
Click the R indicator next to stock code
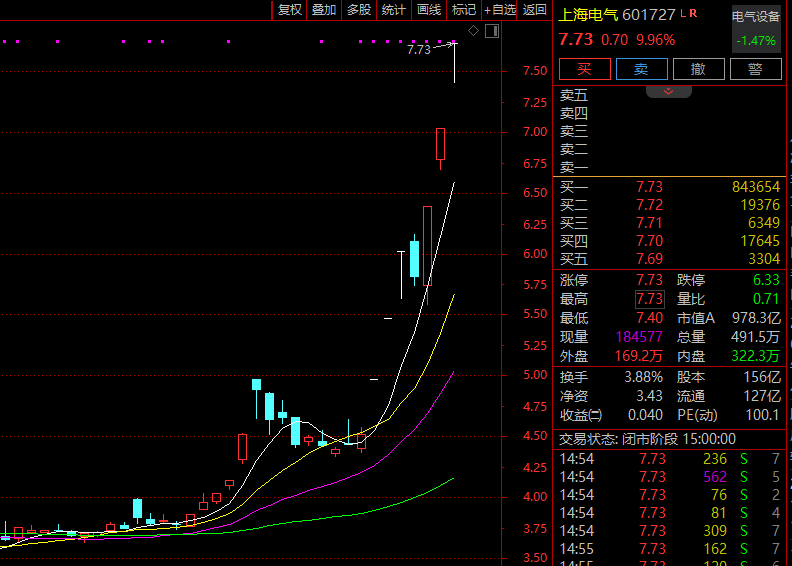click(693, 14)
